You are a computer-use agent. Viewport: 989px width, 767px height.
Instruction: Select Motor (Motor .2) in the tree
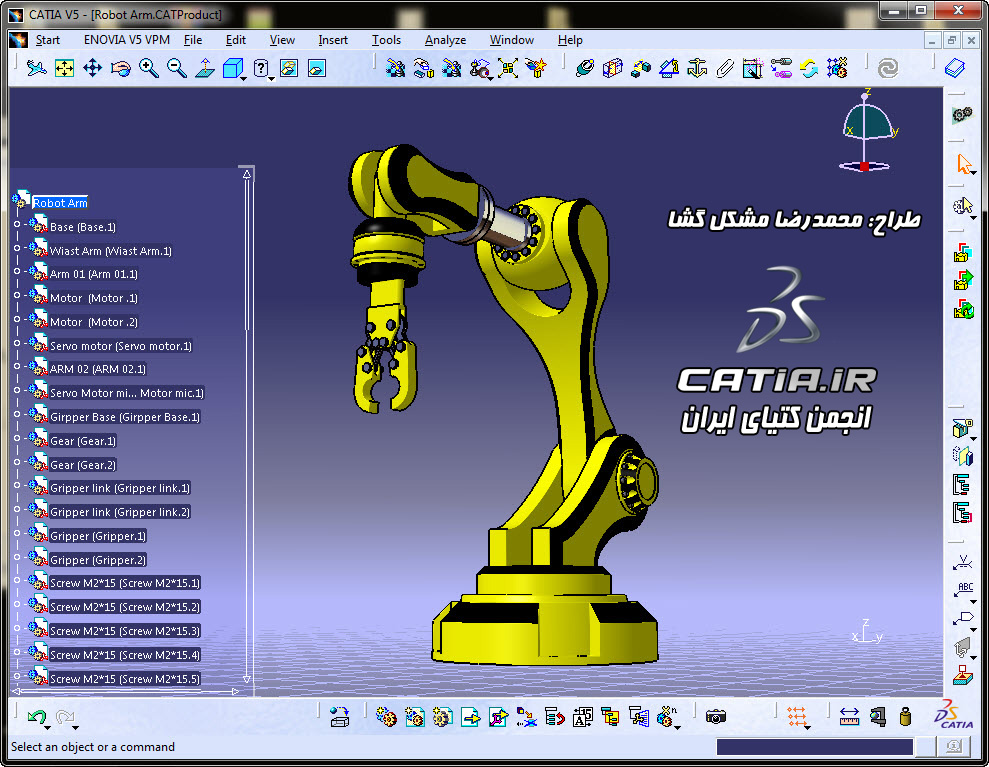(x=93, y=322)
